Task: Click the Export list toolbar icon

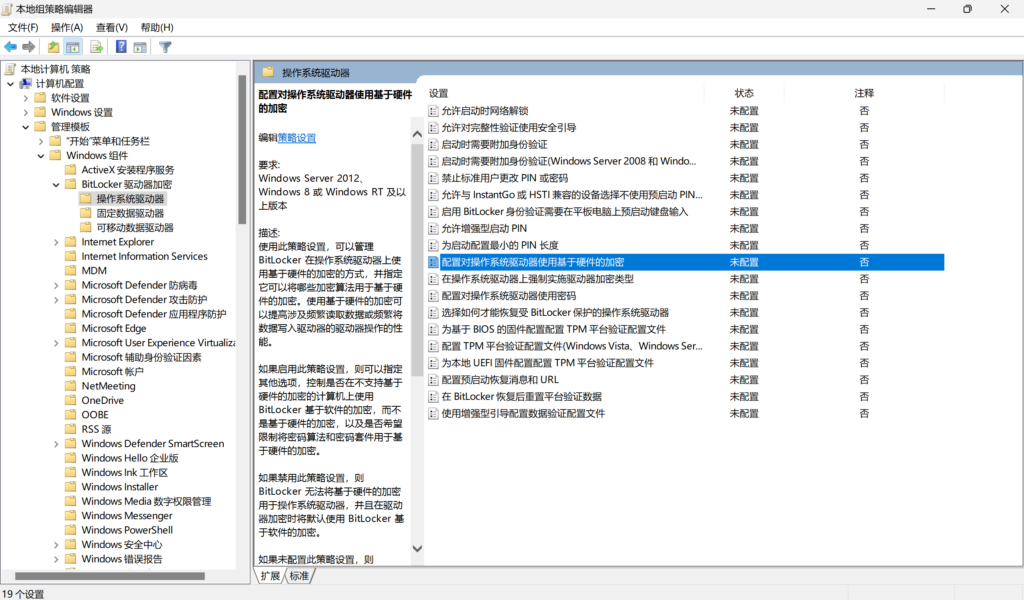Action: 97,47
